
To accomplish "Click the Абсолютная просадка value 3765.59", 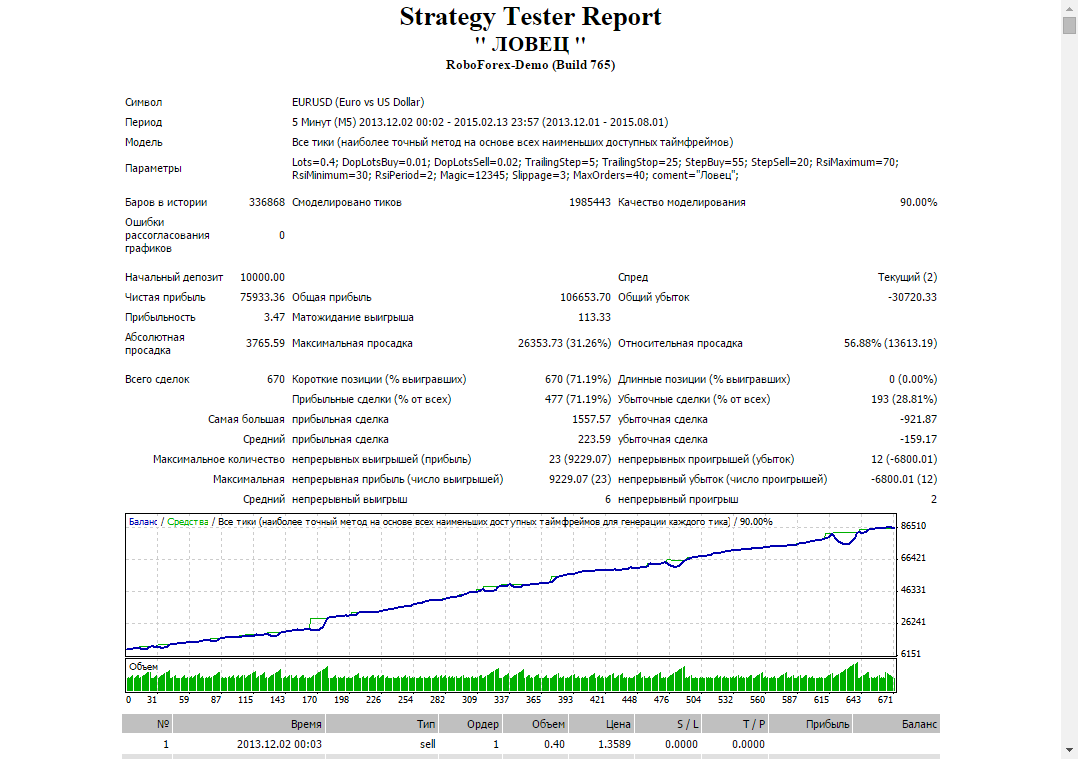I will 265,343.
